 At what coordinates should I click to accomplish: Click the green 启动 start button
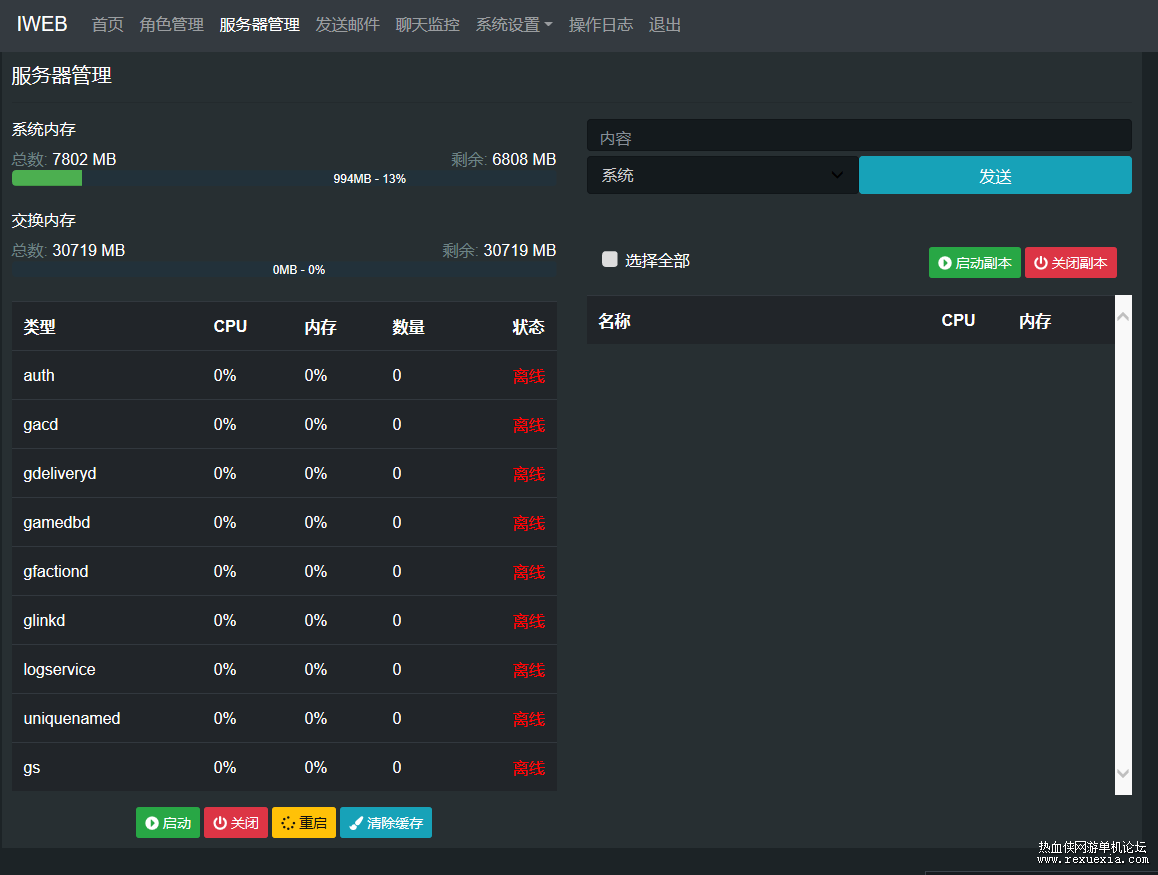(x=168, y=823)
